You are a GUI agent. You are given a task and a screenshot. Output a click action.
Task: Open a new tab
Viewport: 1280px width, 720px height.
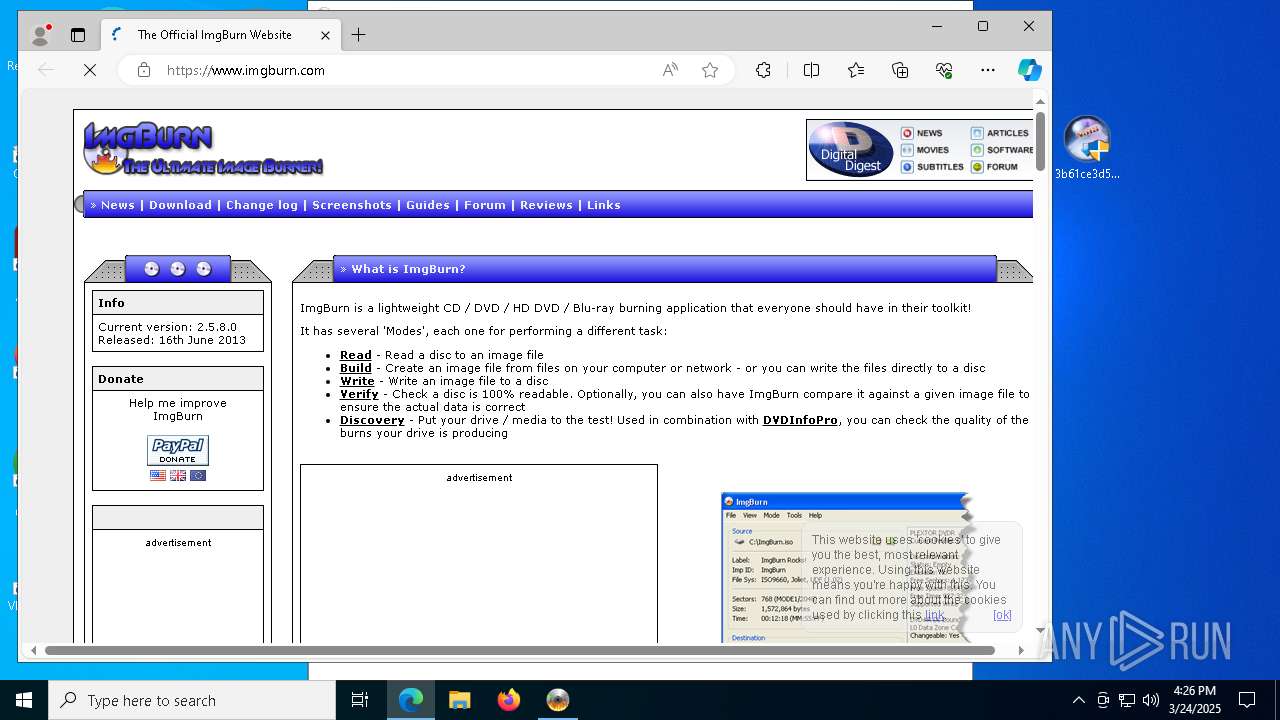[358, 35]
